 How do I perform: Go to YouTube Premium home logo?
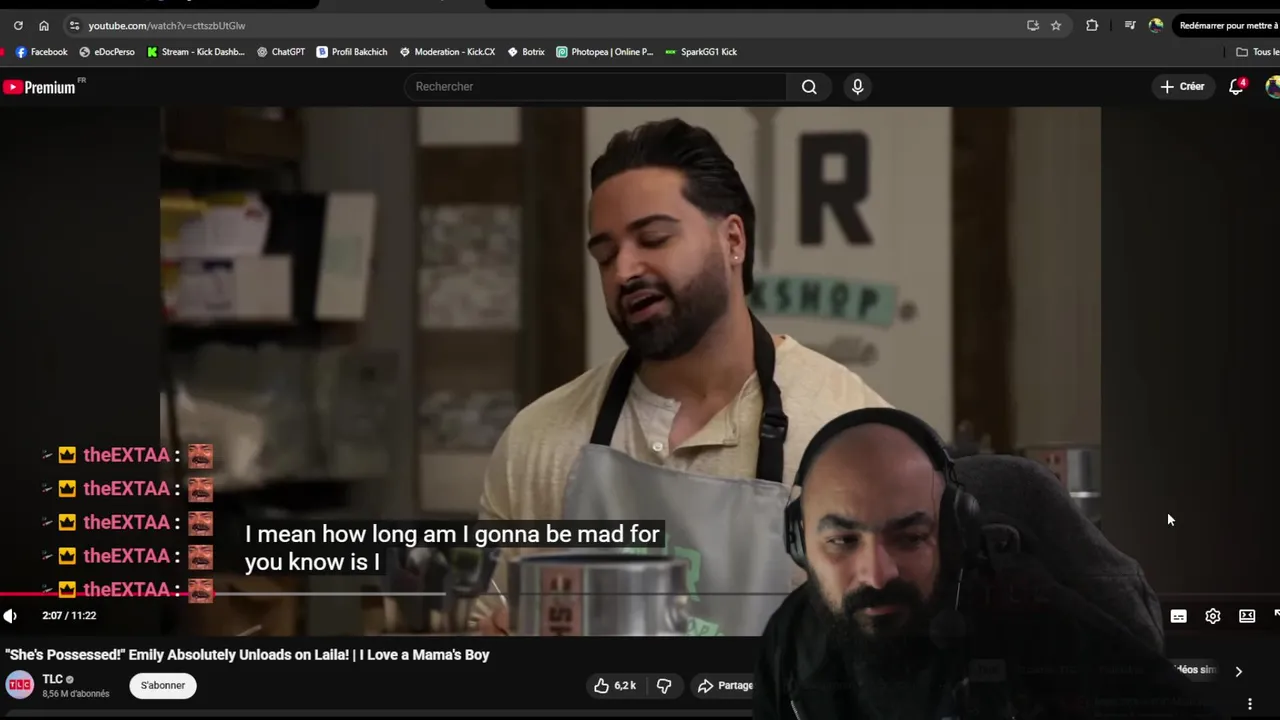pos(39,87)
